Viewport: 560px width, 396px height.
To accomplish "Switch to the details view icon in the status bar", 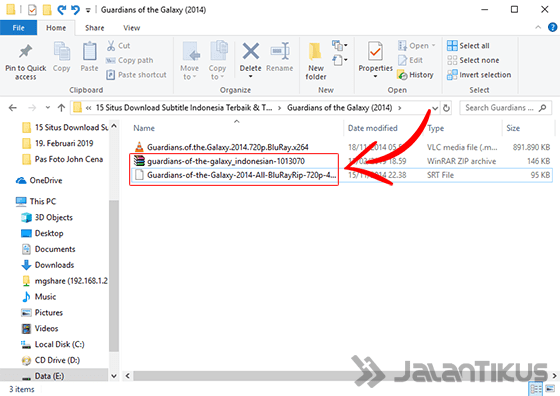I will pyautogui.click(x=536, y=389).
